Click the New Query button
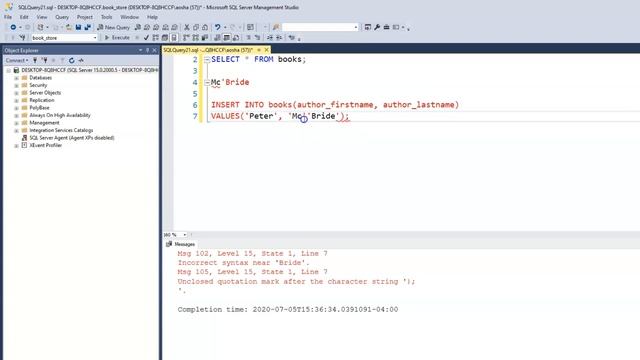Image resolution: width=640 pixels, height=360 pixels. [x=113, y=27]
